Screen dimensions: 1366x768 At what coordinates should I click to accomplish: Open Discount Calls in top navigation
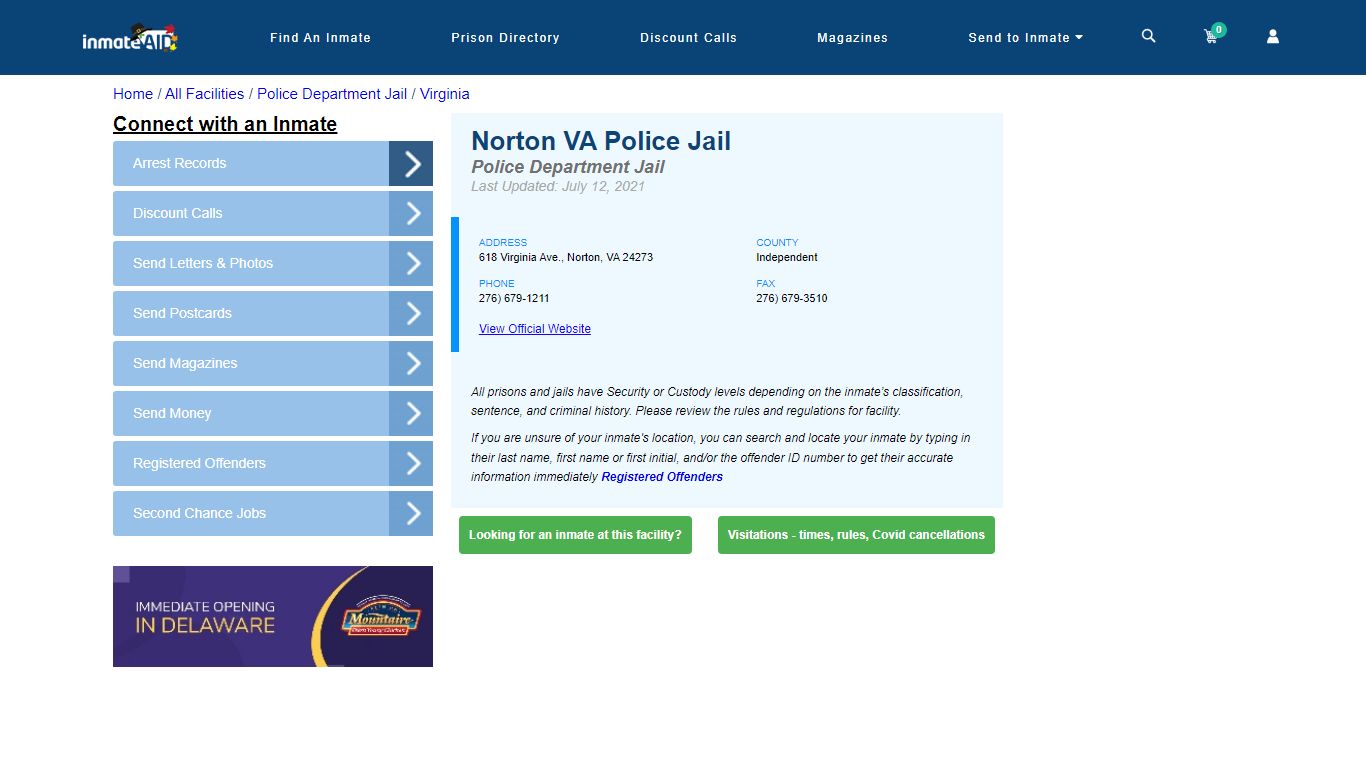688,38
